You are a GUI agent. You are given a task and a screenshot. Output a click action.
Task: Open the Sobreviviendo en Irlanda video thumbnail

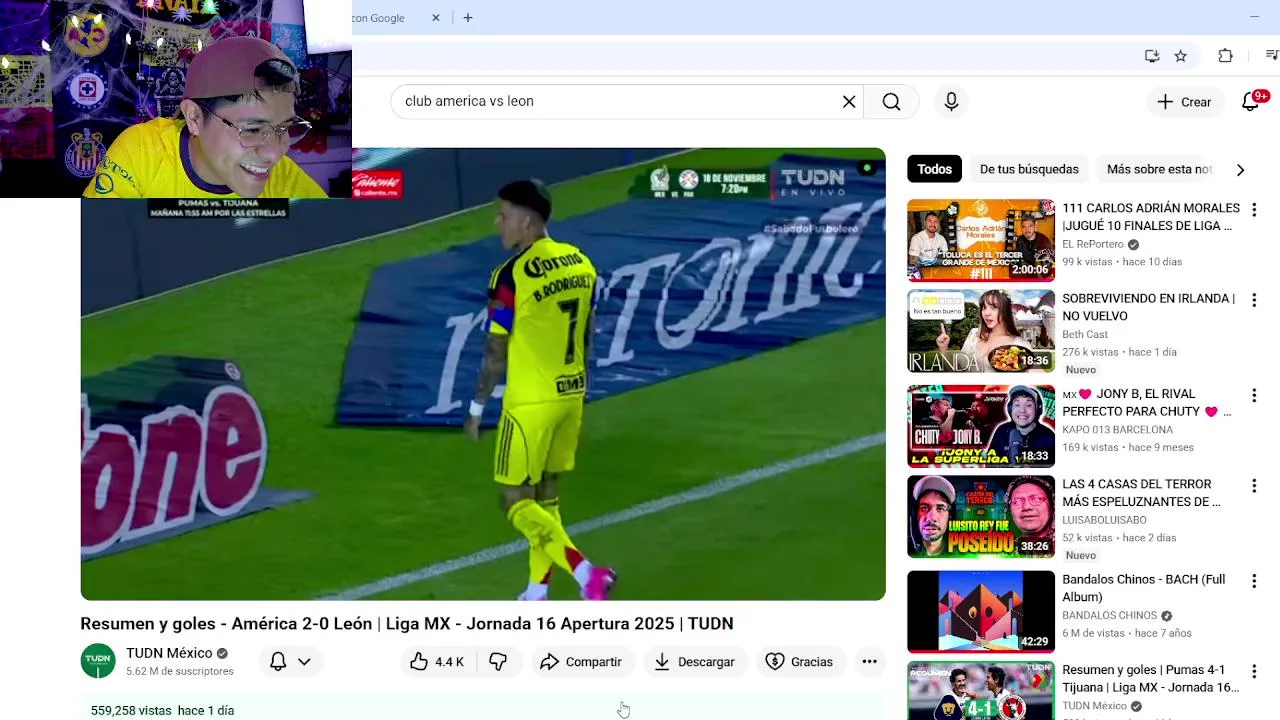[x=981, y=331]
